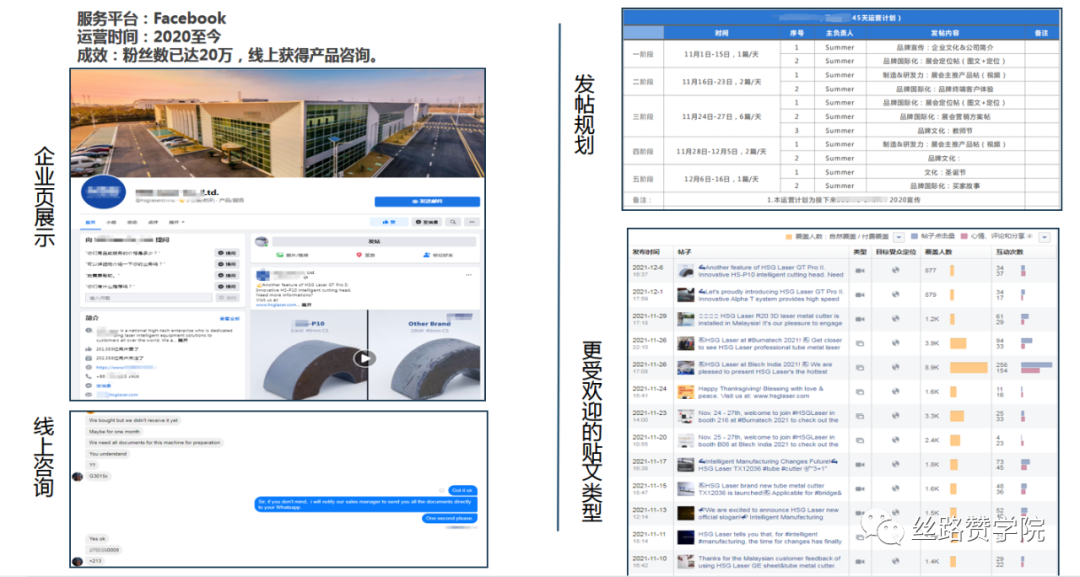
Task: Click the pink legend swatch for 心情、评论和分享
Action: 964,237
